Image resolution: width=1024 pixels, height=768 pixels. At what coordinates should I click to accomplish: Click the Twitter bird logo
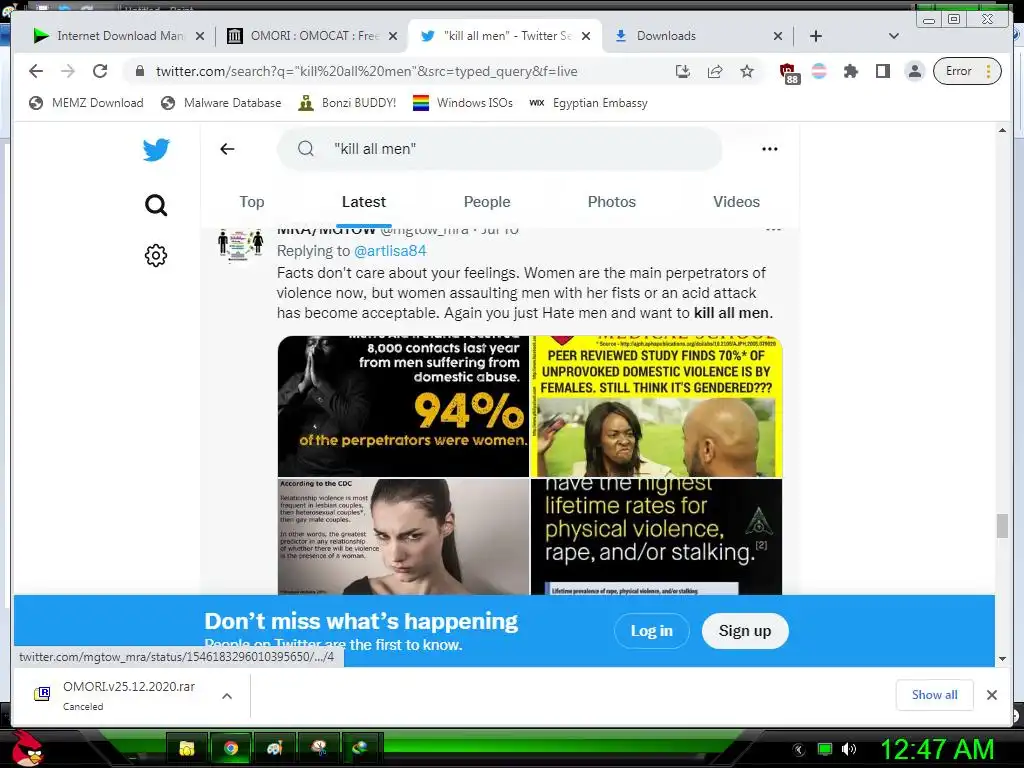point(156,150)
